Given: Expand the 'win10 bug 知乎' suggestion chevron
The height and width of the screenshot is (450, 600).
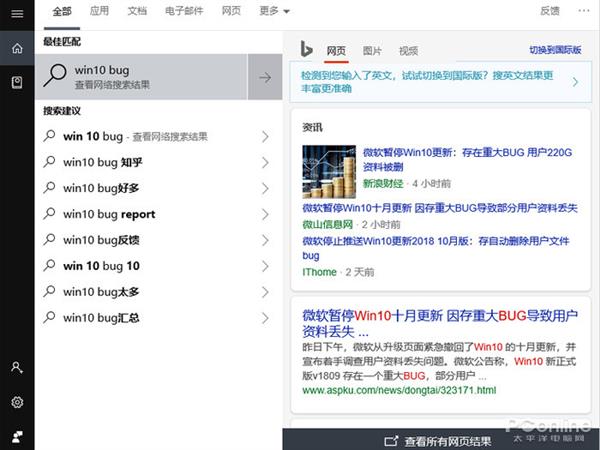Looking at the screenshot, I should point(265,162).
